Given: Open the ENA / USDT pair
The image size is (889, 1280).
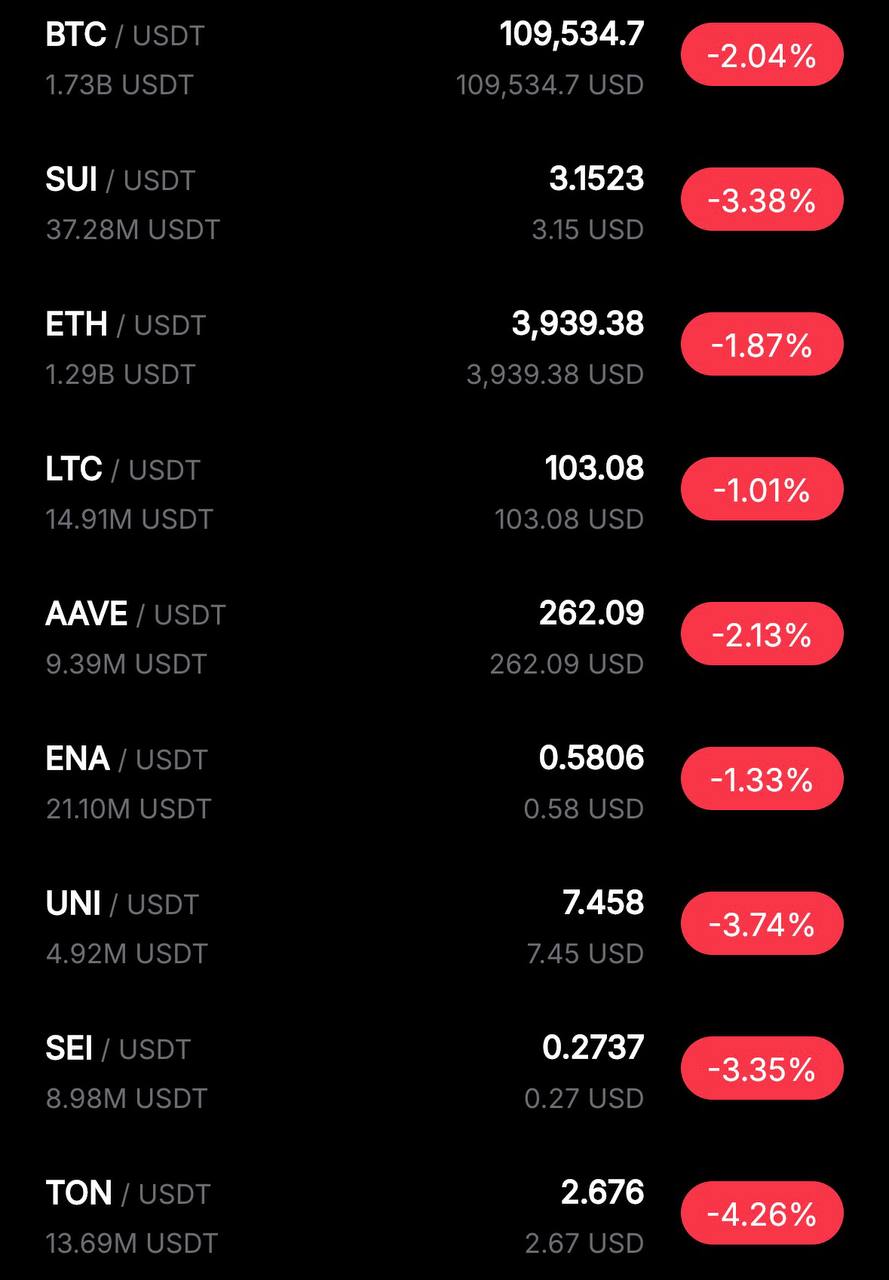Looking at the screenshot, I should coord(126,758).
